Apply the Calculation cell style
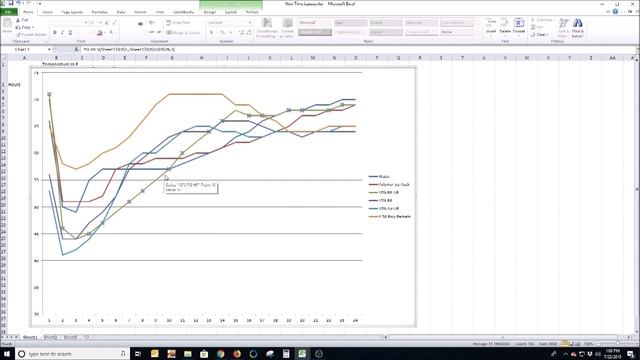 point(457,23)
